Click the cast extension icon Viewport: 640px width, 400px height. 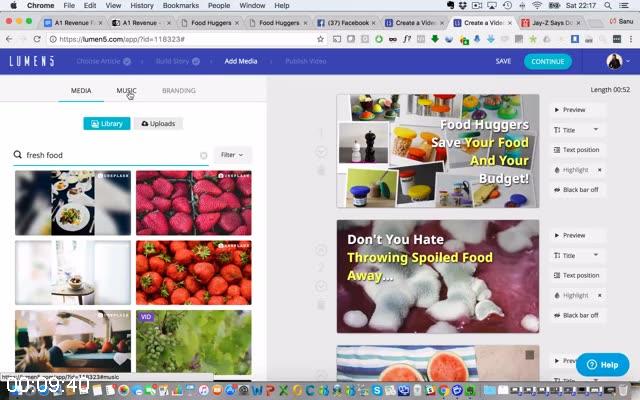point(337,39)
